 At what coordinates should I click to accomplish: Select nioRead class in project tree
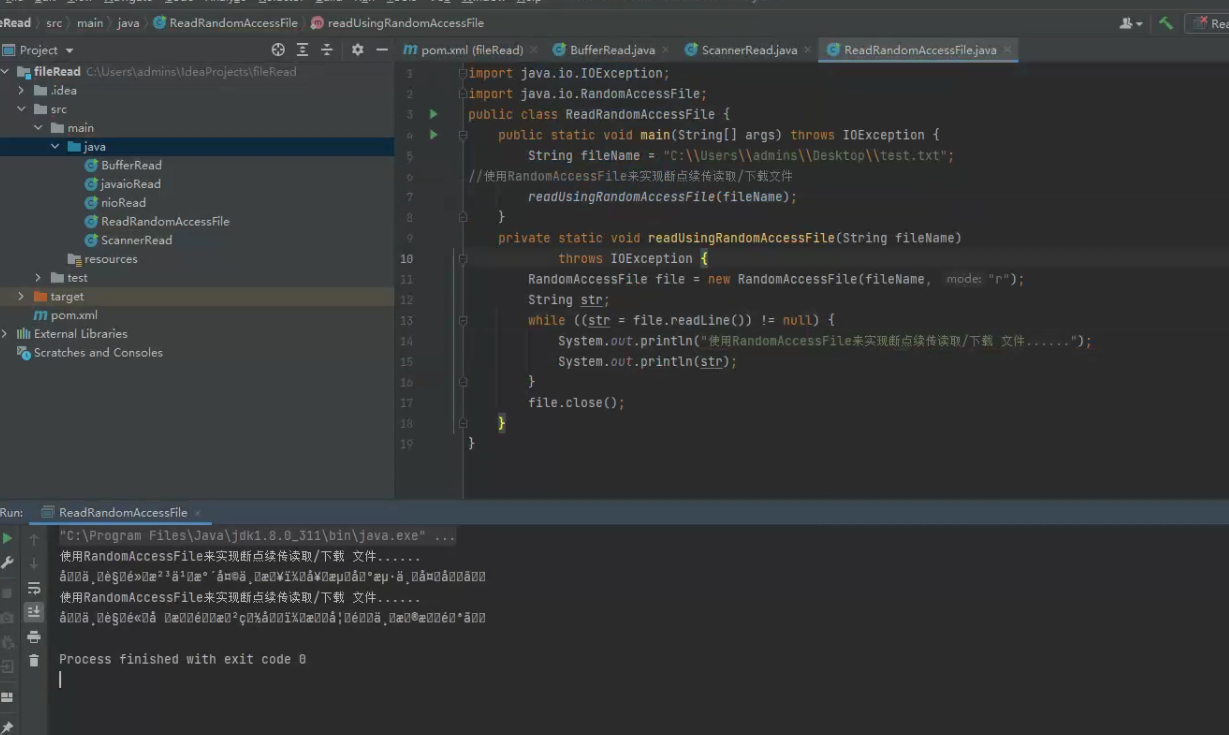pyautogui.click(x=123, y=203)
